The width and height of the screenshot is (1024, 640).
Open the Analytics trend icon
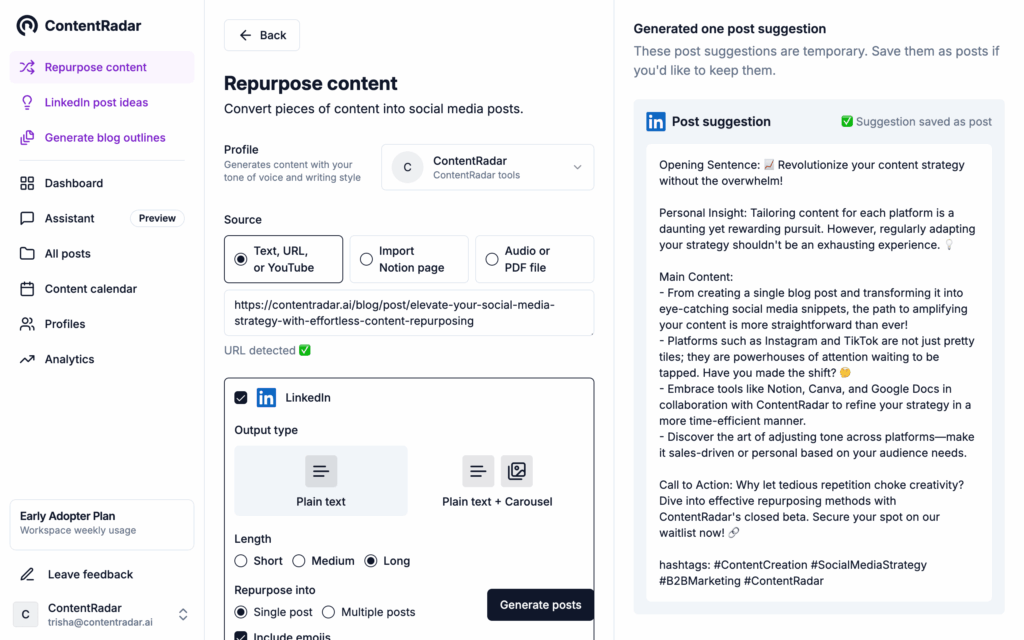(27, 359)
